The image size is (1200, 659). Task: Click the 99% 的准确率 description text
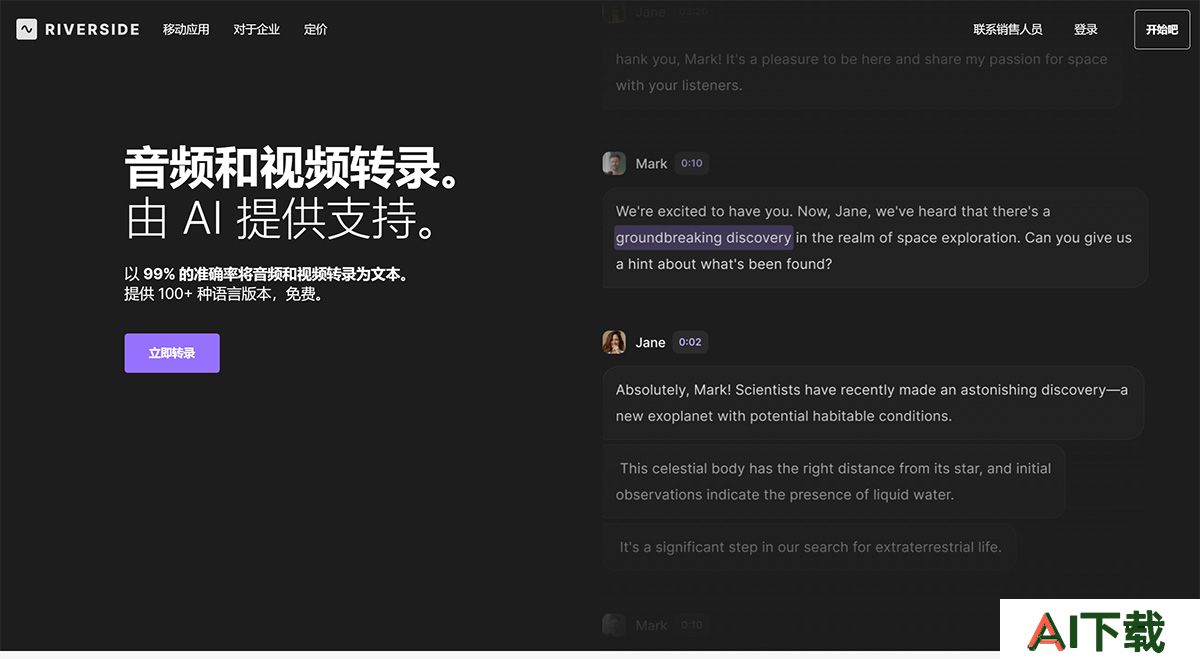(266, 274)
